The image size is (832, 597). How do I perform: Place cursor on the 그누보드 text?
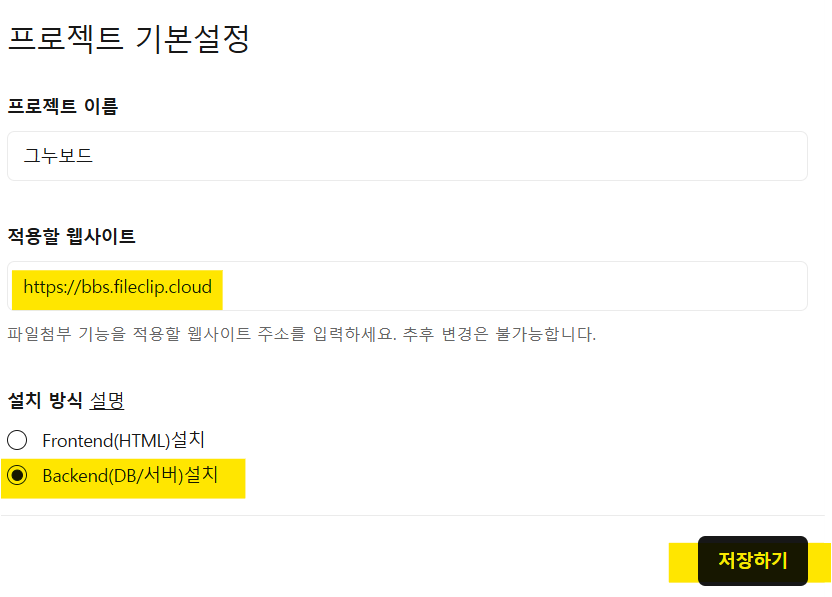pyautogui.click(x=58, y=156)
